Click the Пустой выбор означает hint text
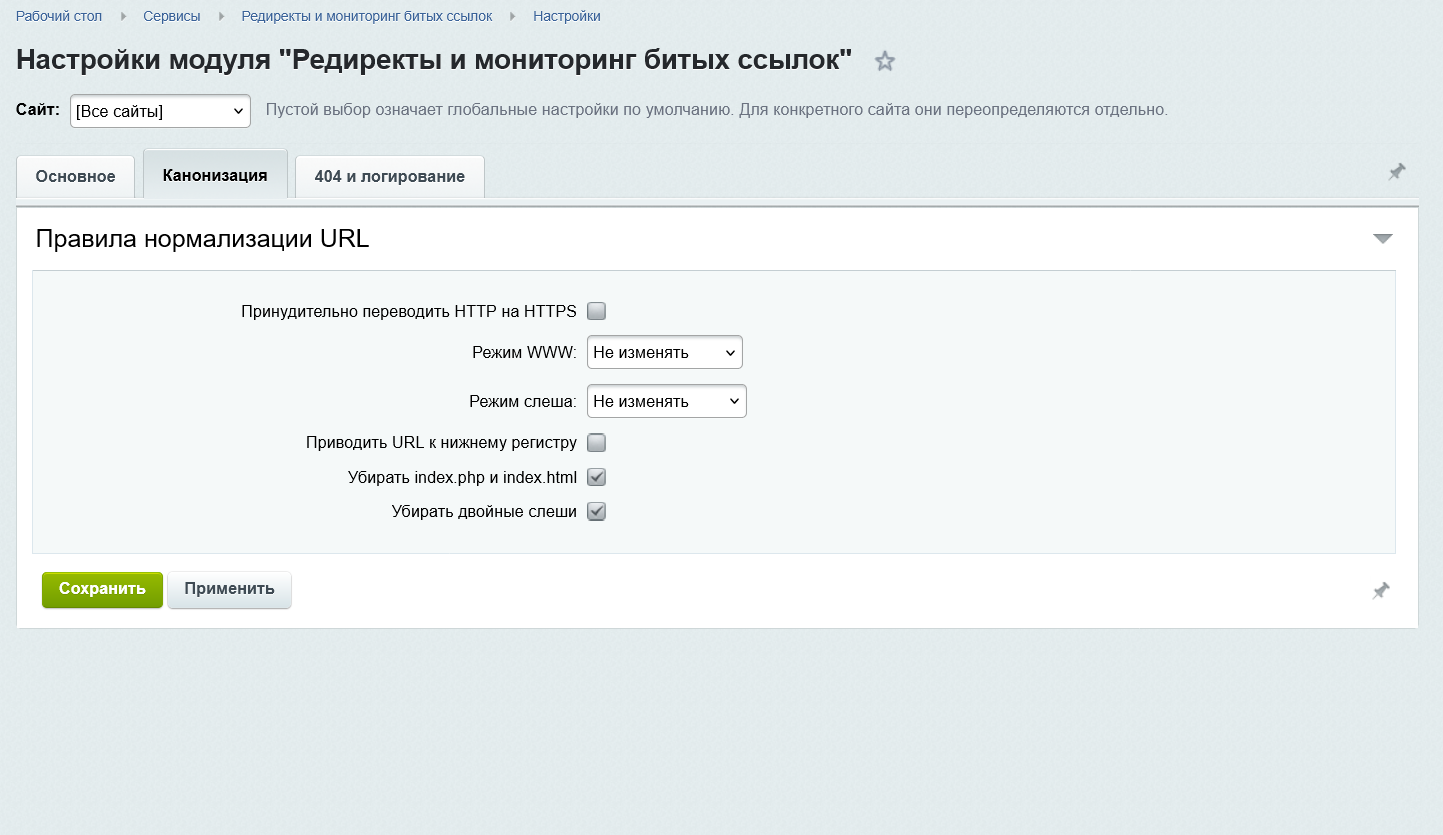Screen dimensions: 1443x835 (716, 109)
